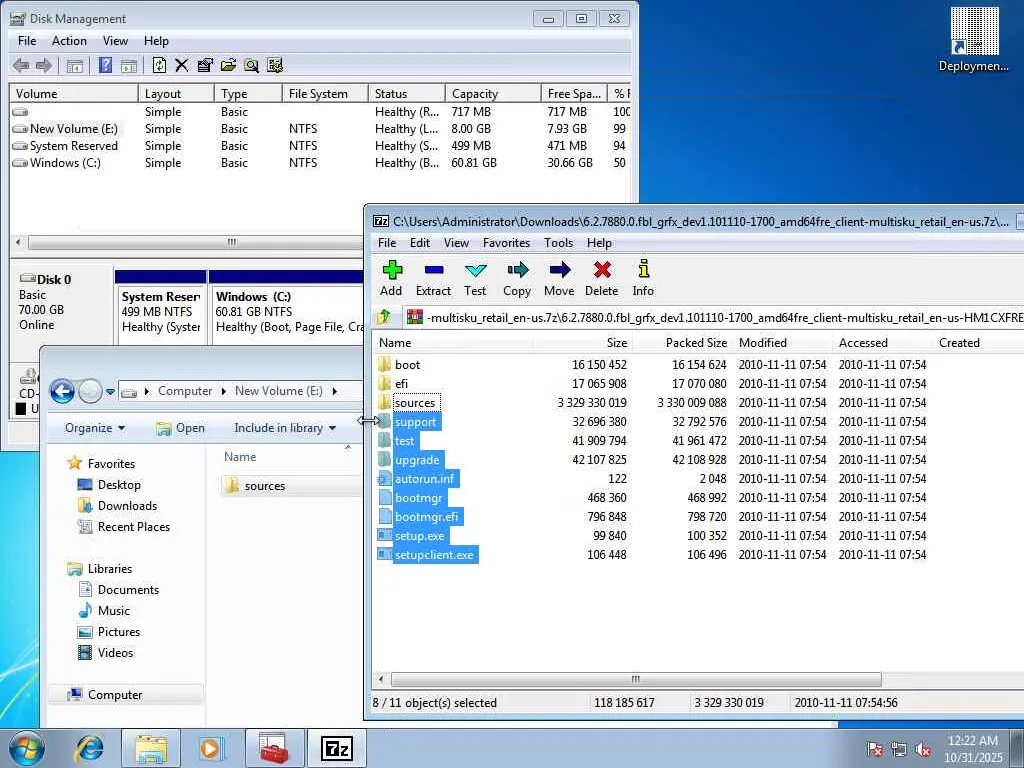Select Music under Libraries
The height and width of the screenshot is (768, 1024).
point(114,611)
